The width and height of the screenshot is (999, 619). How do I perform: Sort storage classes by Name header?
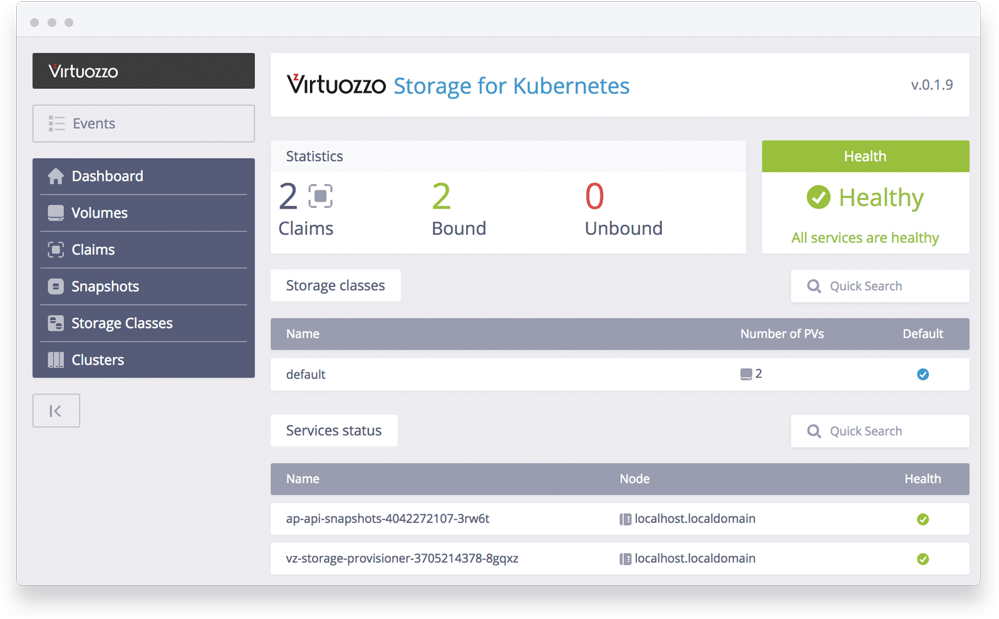303,334
